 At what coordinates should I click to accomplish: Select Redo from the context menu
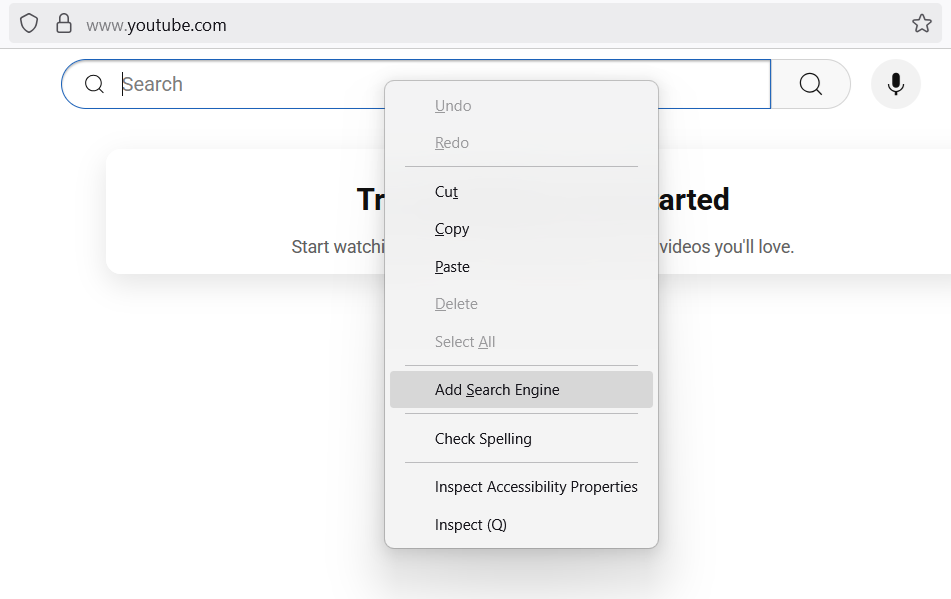click(x=451, y=142)
